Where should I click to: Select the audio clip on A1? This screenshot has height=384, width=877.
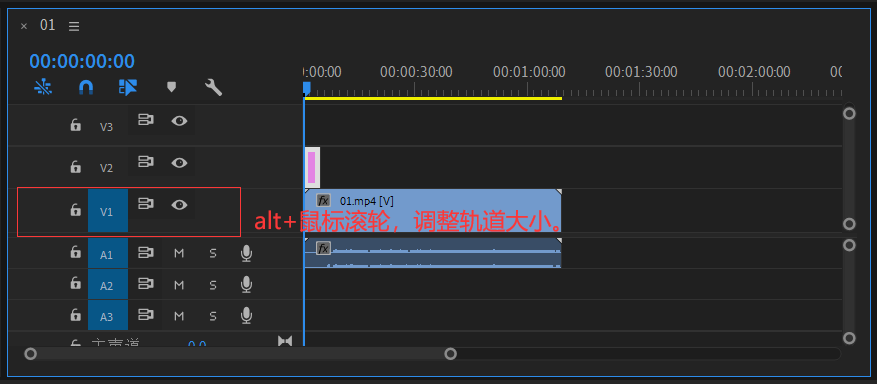click(433, 253)
